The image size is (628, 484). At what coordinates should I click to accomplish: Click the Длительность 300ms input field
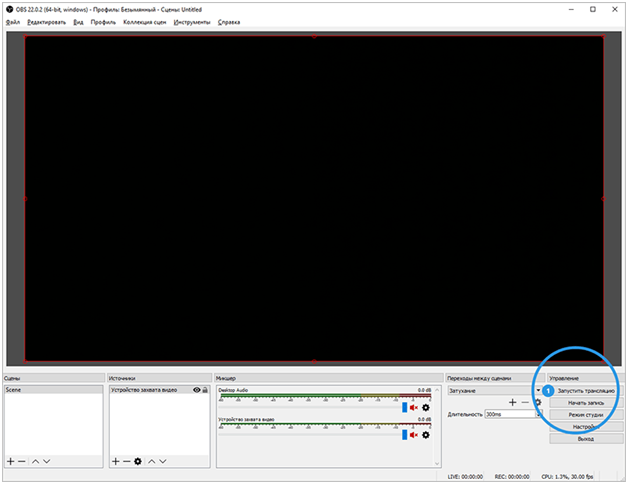coord(510,414)
